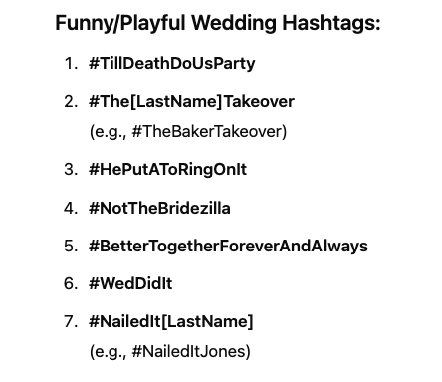Click the Funny/Playful Wedding Hashtags heading

(218, 24)
